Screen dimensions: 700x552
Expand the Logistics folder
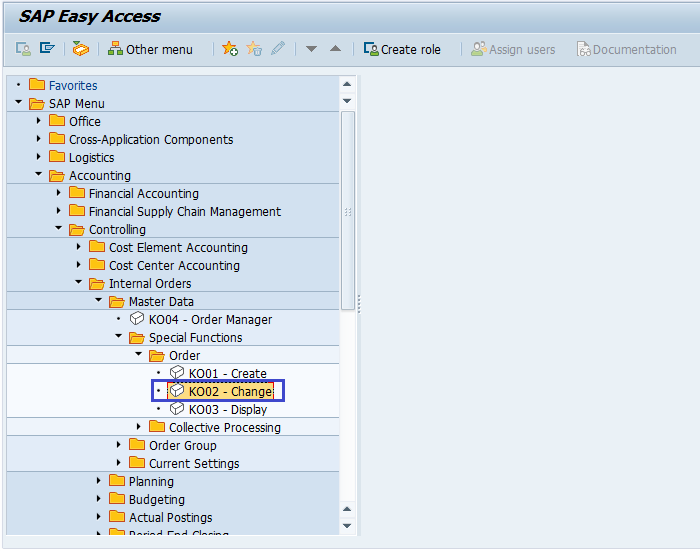[38, 156]
